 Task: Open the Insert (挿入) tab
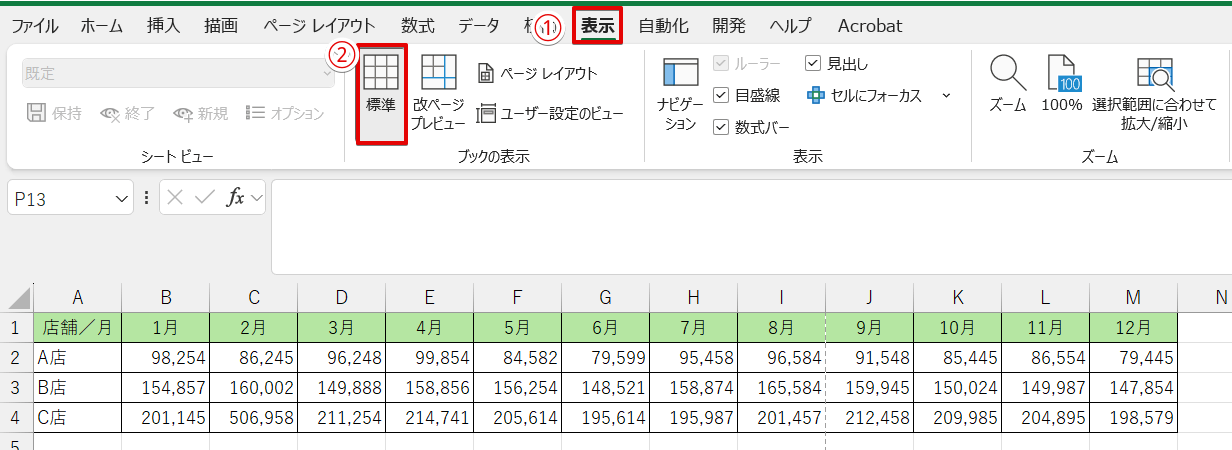[163, 26]
